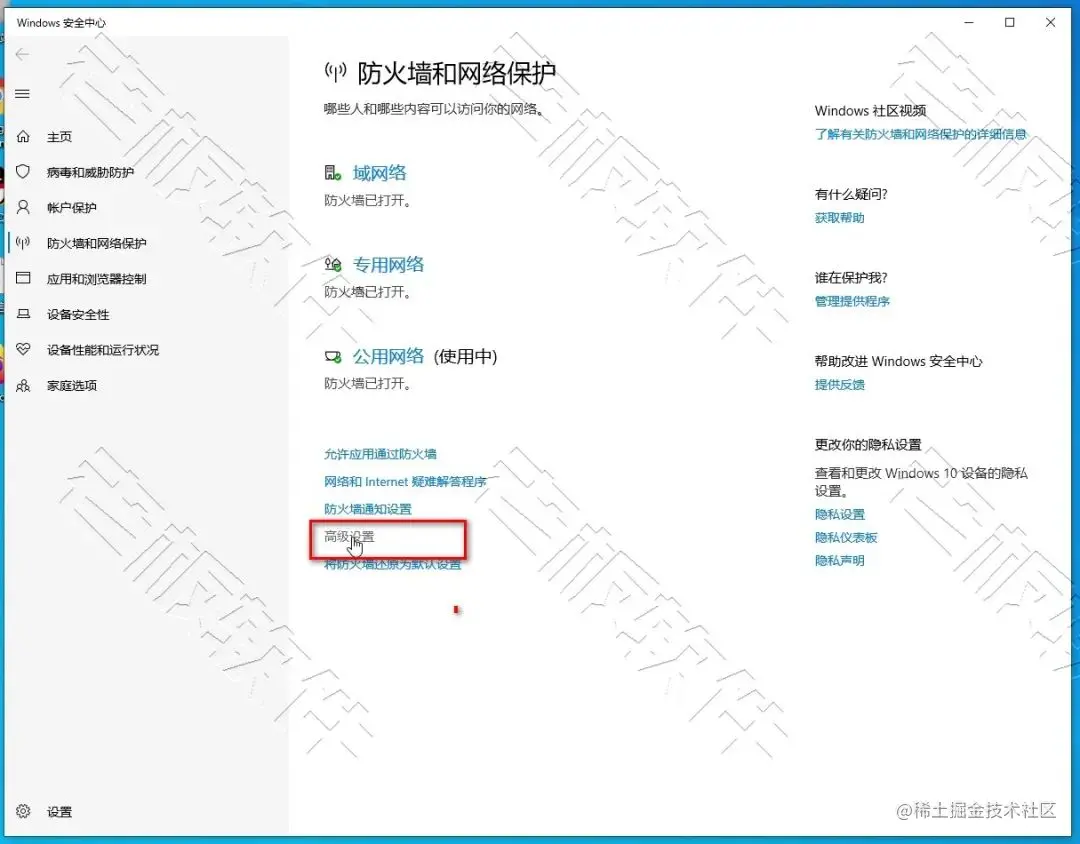Click 帮助改进 Windows 安全中心 heading
This screenshot has height=844, width=1080.
[x=898, y=361]
